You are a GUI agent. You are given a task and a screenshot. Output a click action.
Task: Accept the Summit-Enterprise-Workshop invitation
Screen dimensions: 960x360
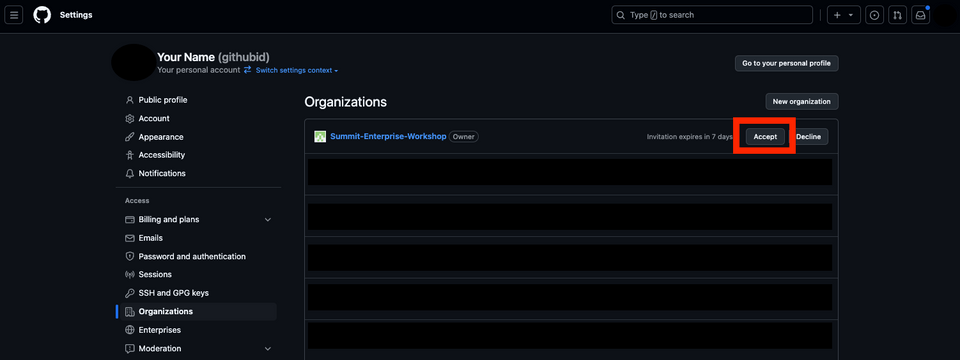coord(765,137)
